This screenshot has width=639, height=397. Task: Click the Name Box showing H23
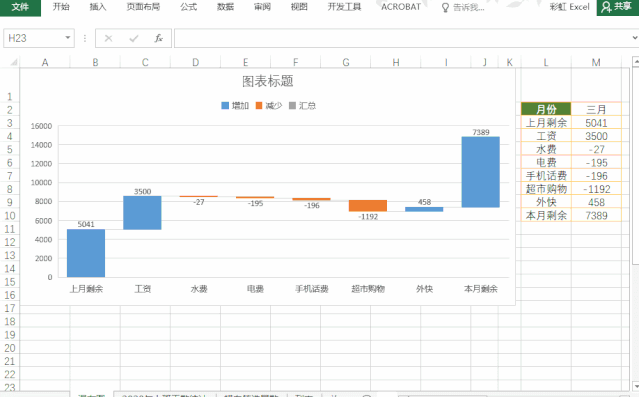pyautogui.click(x=34, y=38)
